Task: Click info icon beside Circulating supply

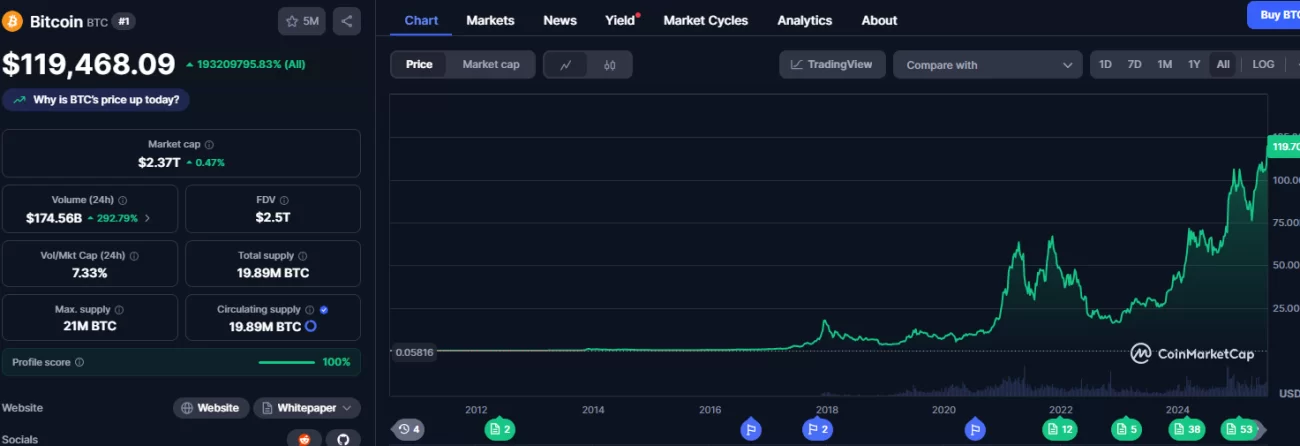Action: [310, 310]
